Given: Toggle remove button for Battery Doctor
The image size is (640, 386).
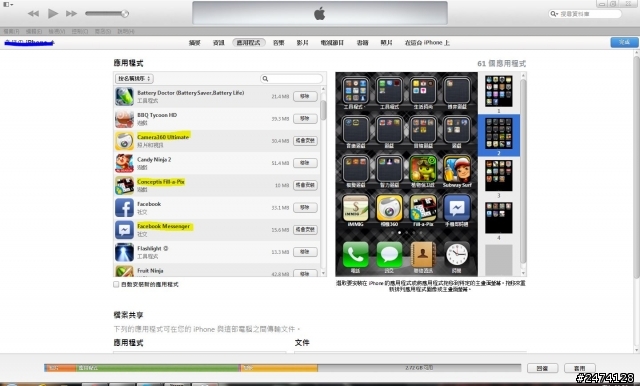Looking at the screenshot, I should tap(305, 96).
